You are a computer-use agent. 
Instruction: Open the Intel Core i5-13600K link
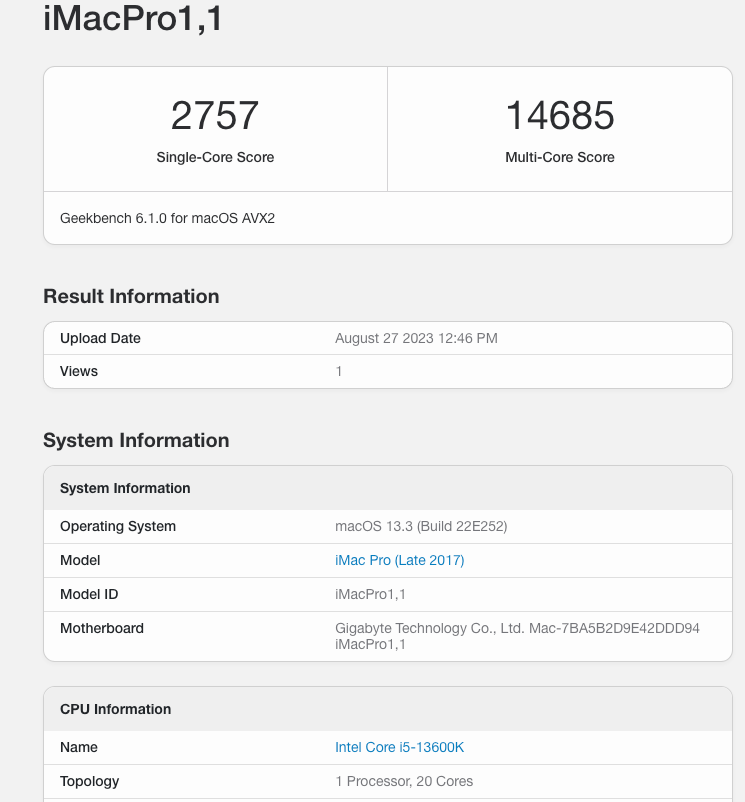(x=399, y=747)
